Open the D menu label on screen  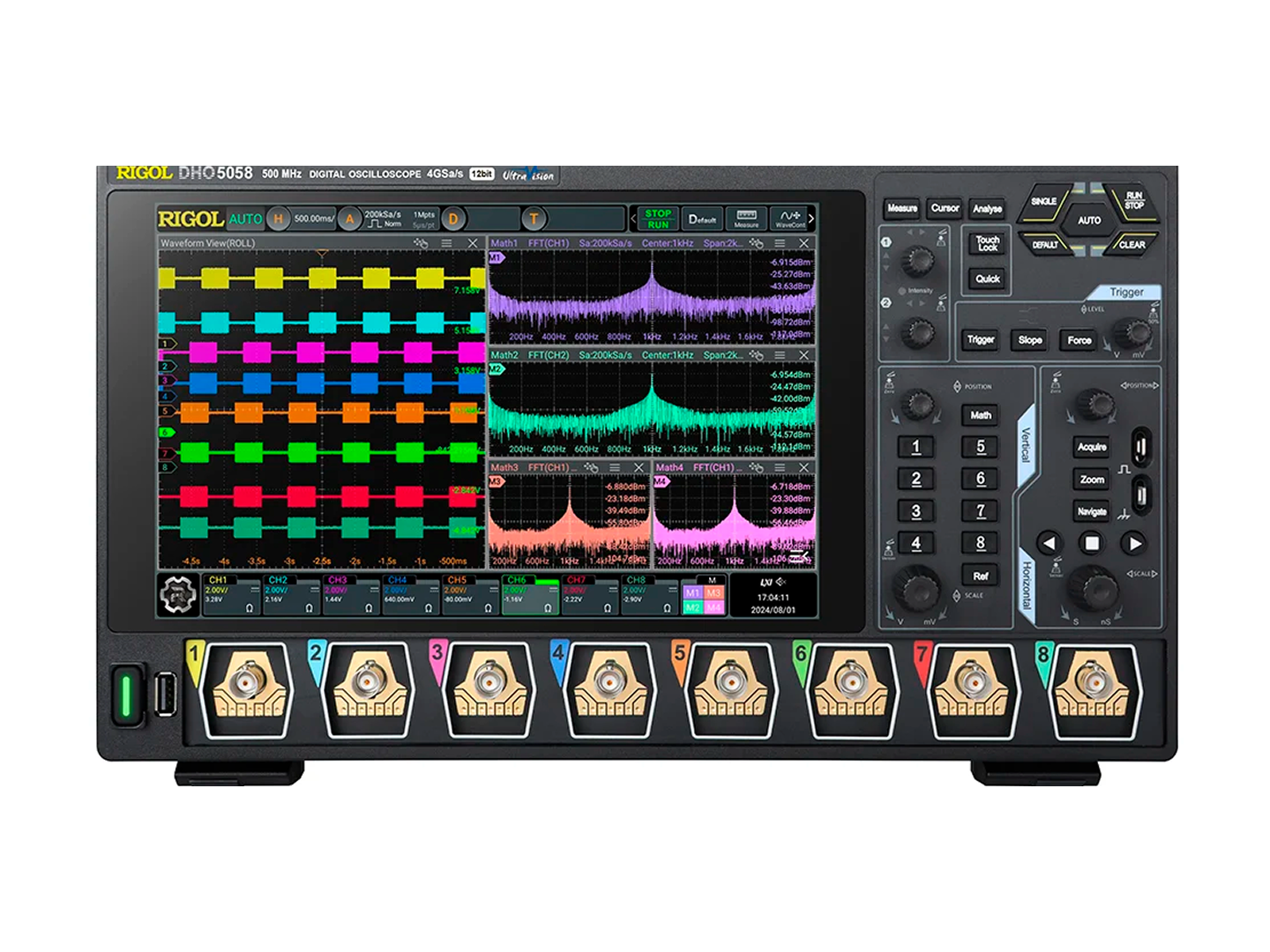[453, 219]
